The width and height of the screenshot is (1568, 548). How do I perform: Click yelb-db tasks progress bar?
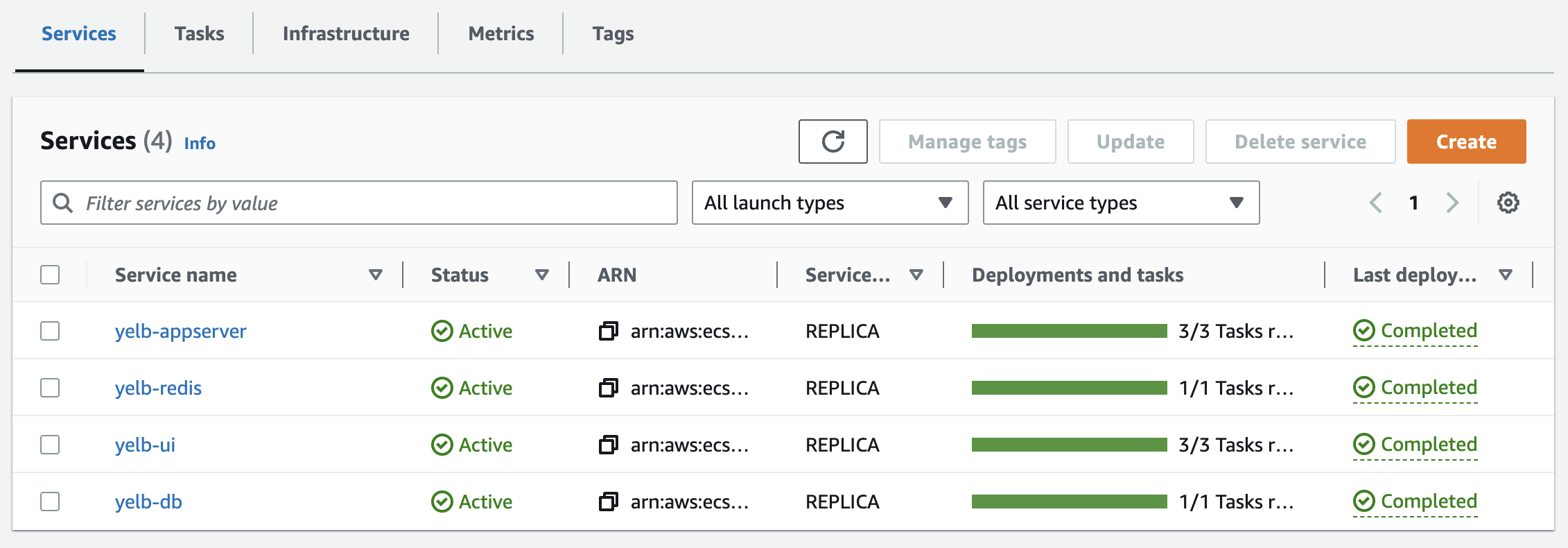pyautogui.click(x=1069, y=502)
